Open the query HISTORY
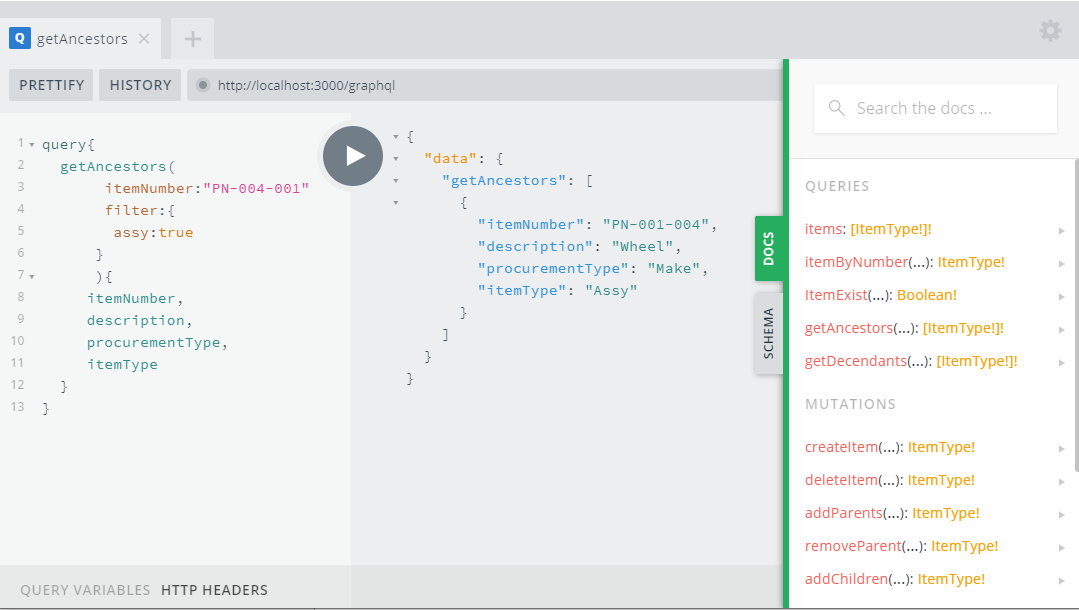The width and height of the screenshot is (1079, 610). click(x=140, y=85)
